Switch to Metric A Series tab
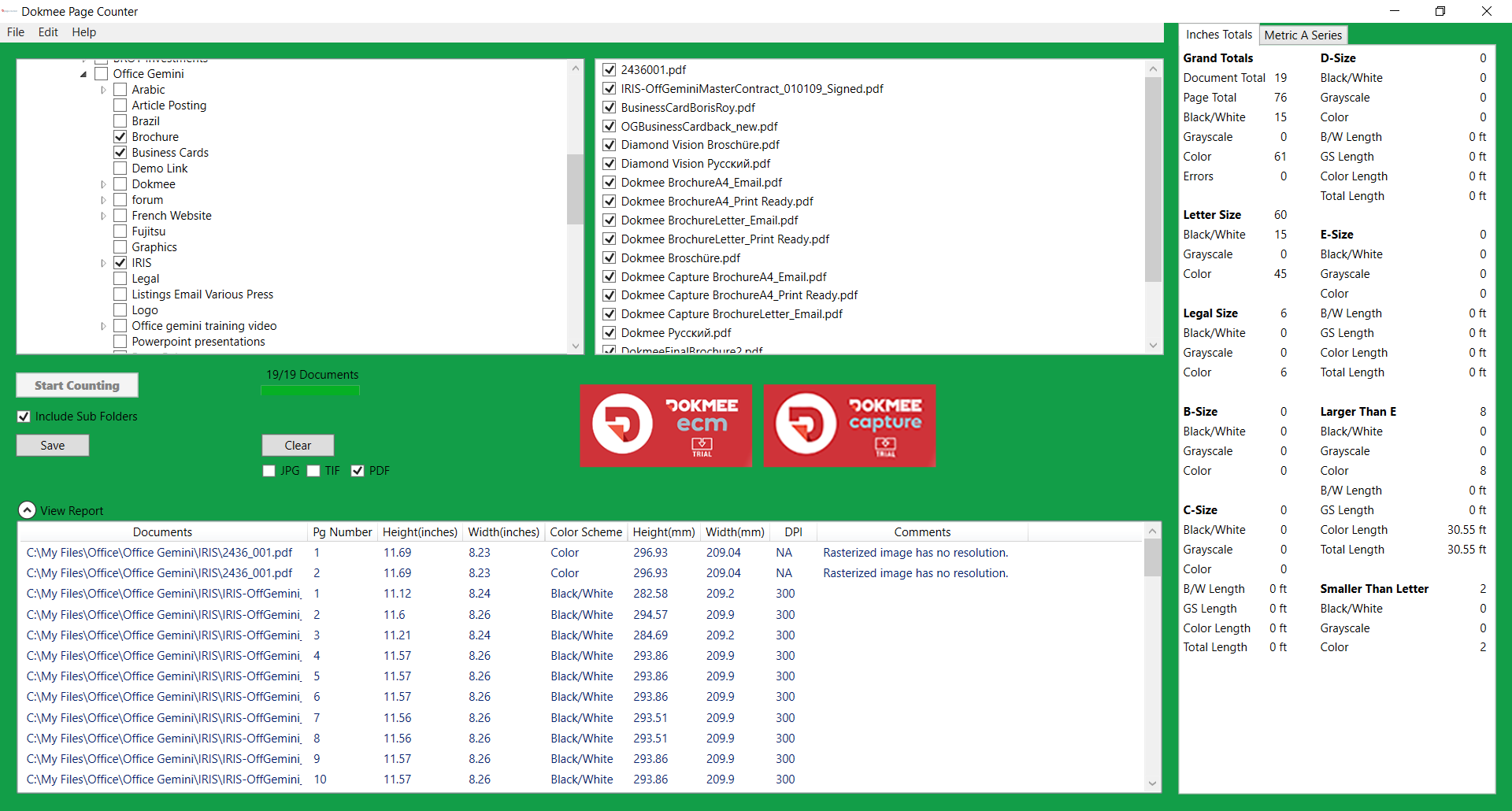 1303,35
